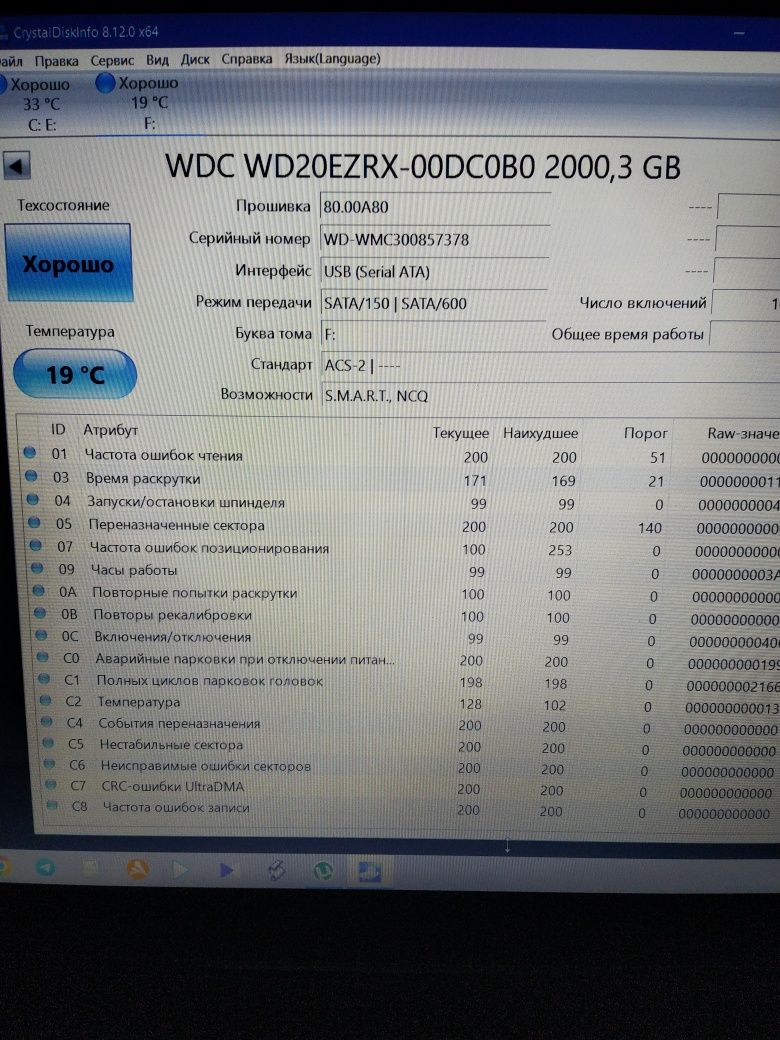
Task: Click the status dot of attribute 07
Action: coord(36,545)
